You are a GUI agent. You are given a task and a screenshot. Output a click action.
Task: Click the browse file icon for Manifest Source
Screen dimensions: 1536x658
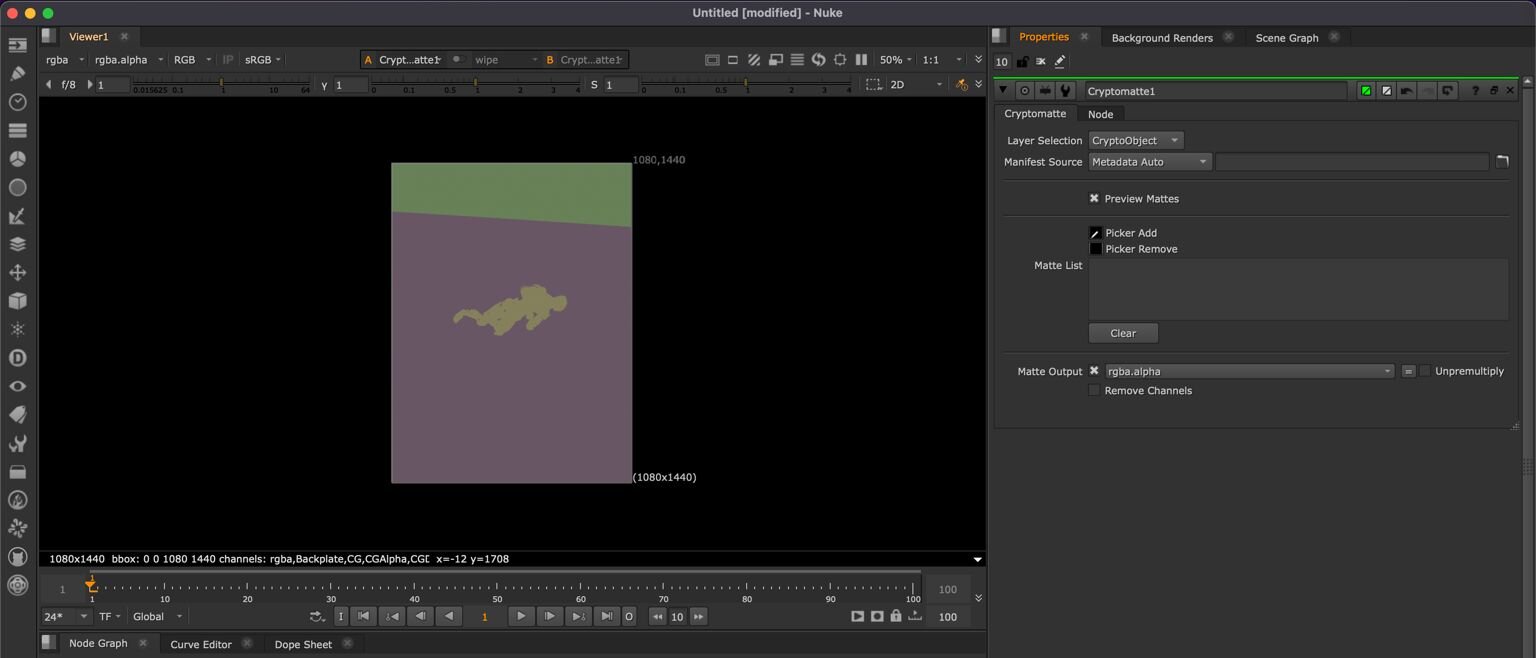click(1501, 162)
